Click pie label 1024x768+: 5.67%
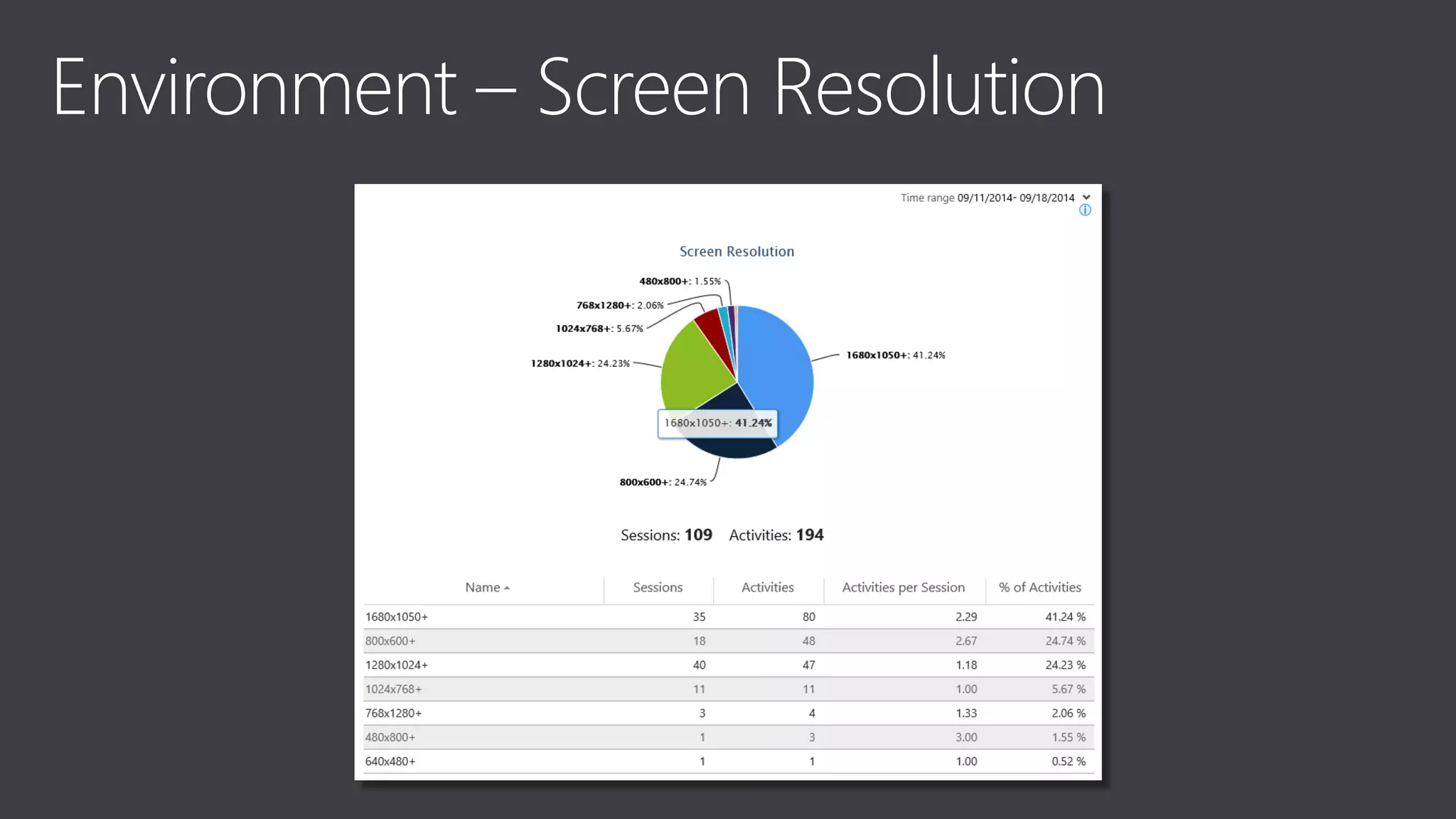Image resolution: width=1456 pixels, height=819 pixels. pyautogui.click(x=599, y=328)
